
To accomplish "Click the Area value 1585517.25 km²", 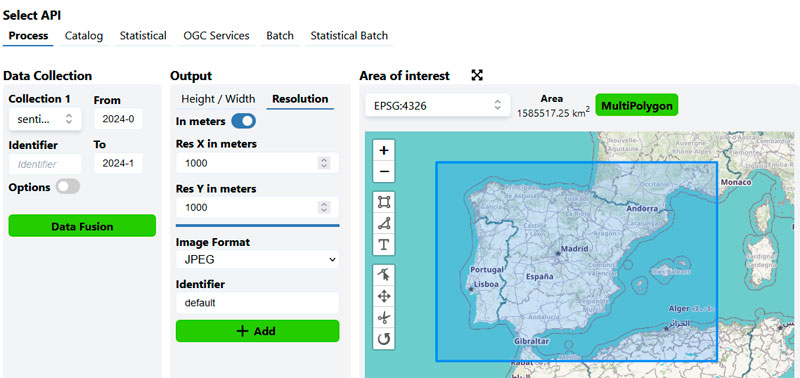I will coord(553,113).
